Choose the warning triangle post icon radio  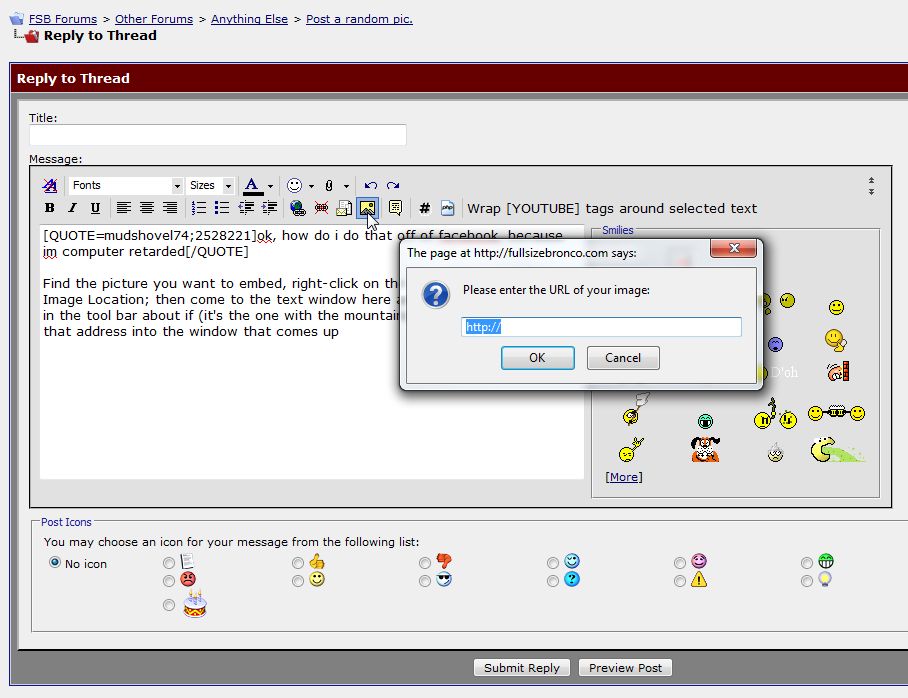point(680,580)
